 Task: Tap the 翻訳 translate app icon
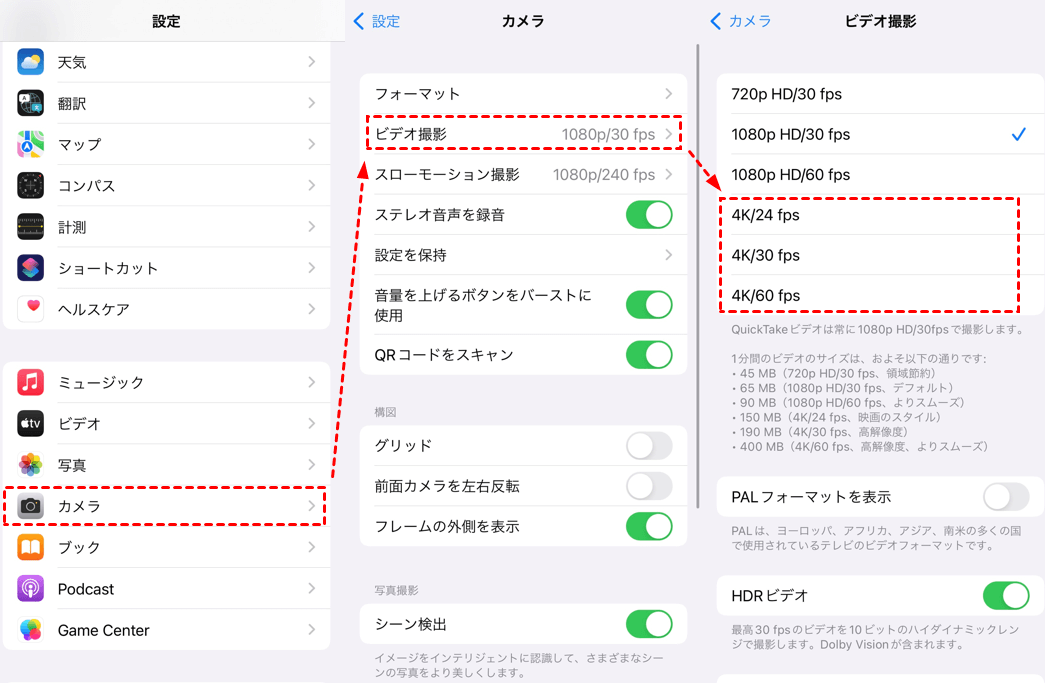(31, 103)
